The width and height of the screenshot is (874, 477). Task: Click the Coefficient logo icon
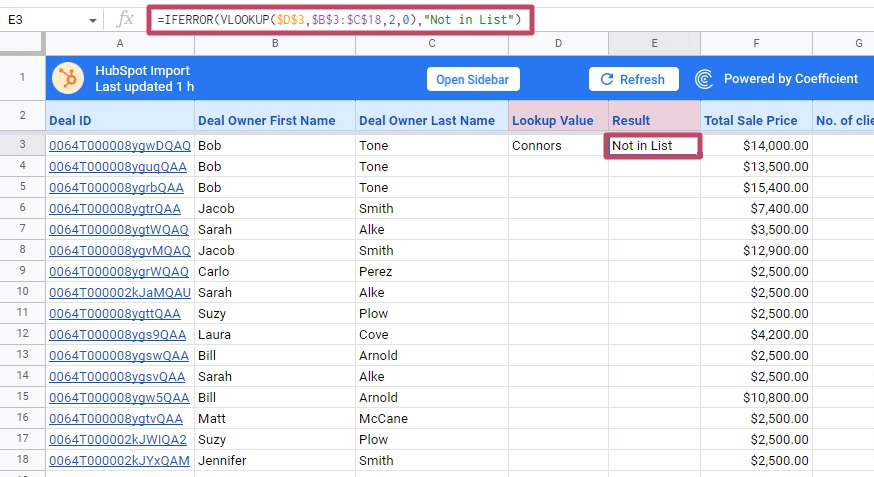[705, 79]
